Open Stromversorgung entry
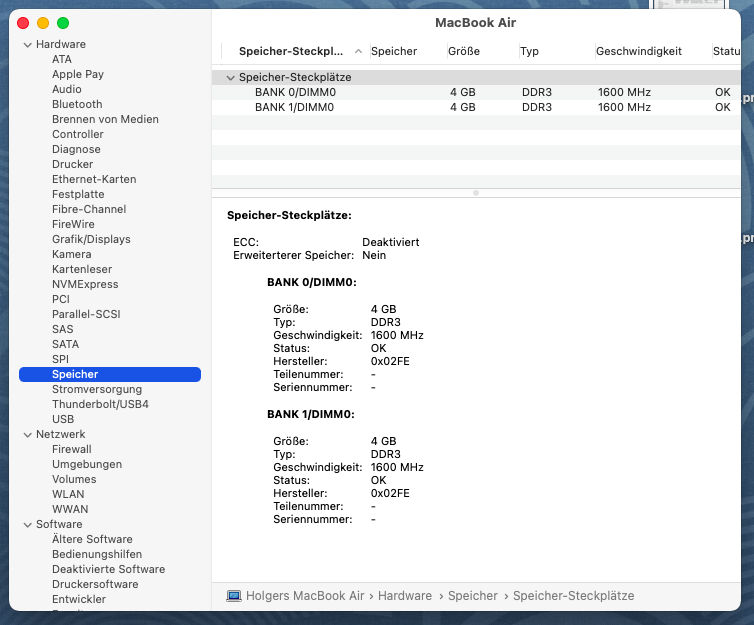This screenshot has width=754, height=625. [x=97, y=389]
